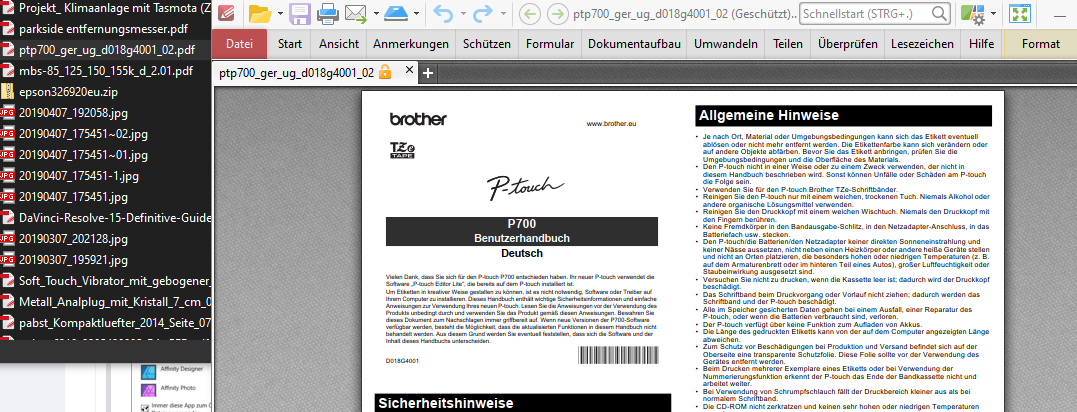Screen dimensions: 1077x412
Task: Click the Allgemeine Hinweise heading
Action: (x=769, y=116)
